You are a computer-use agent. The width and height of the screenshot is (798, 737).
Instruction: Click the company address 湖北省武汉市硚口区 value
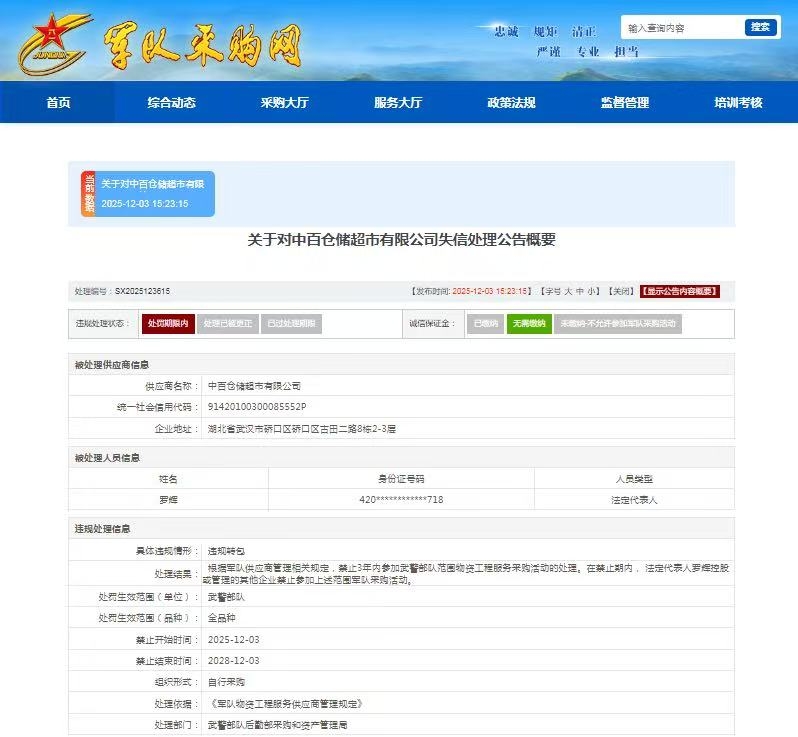click(301, 429)
